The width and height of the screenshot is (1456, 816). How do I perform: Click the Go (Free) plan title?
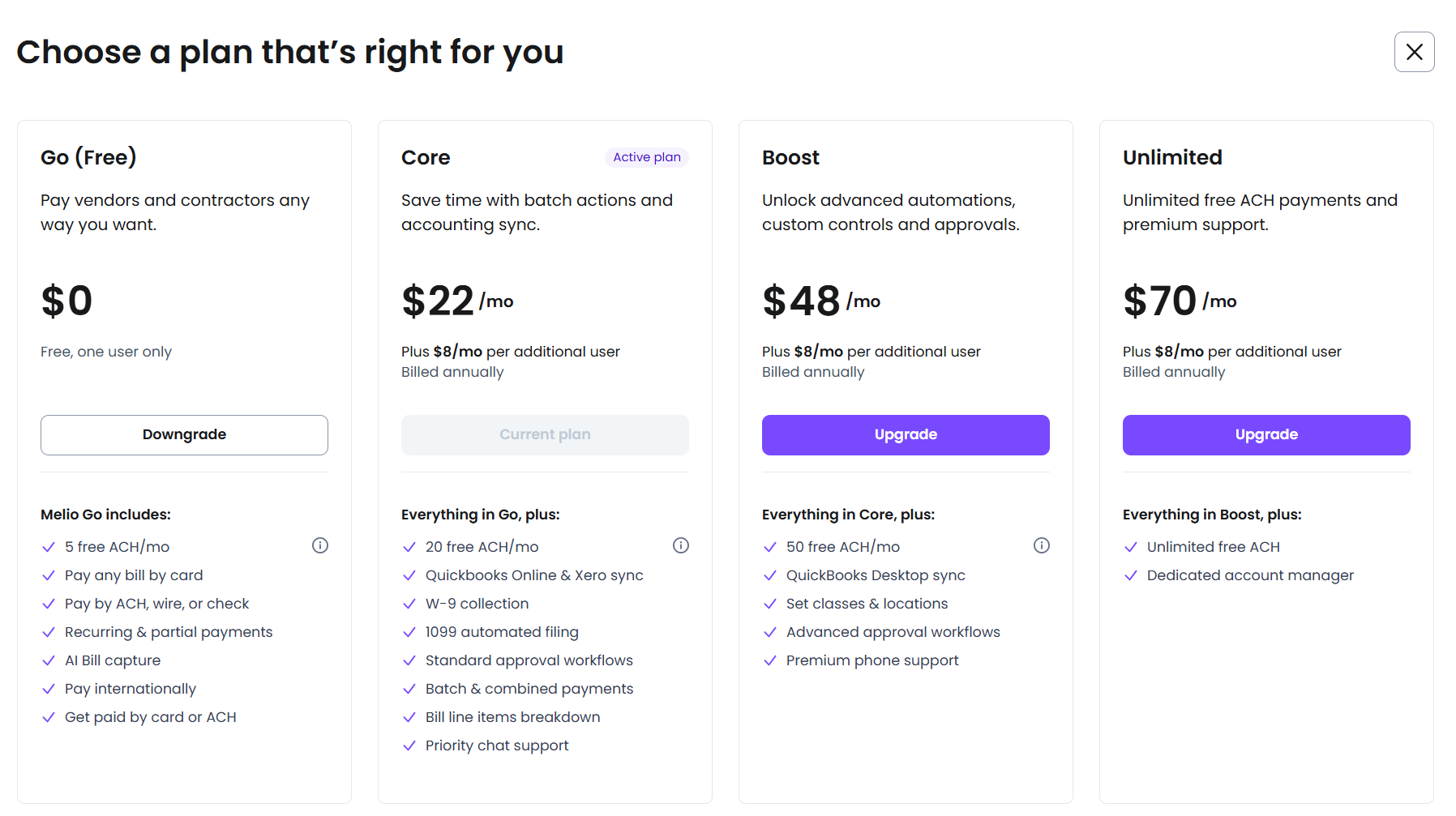(x=88, y=157)
